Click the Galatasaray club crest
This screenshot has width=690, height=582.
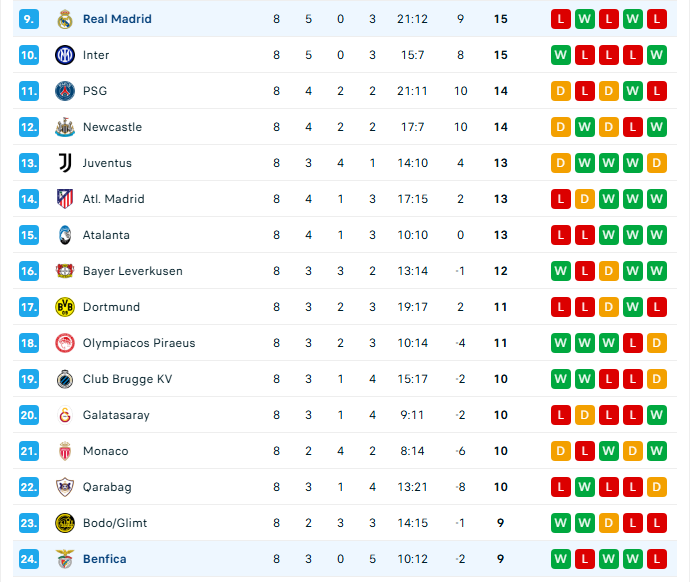(x=65, y=415)
